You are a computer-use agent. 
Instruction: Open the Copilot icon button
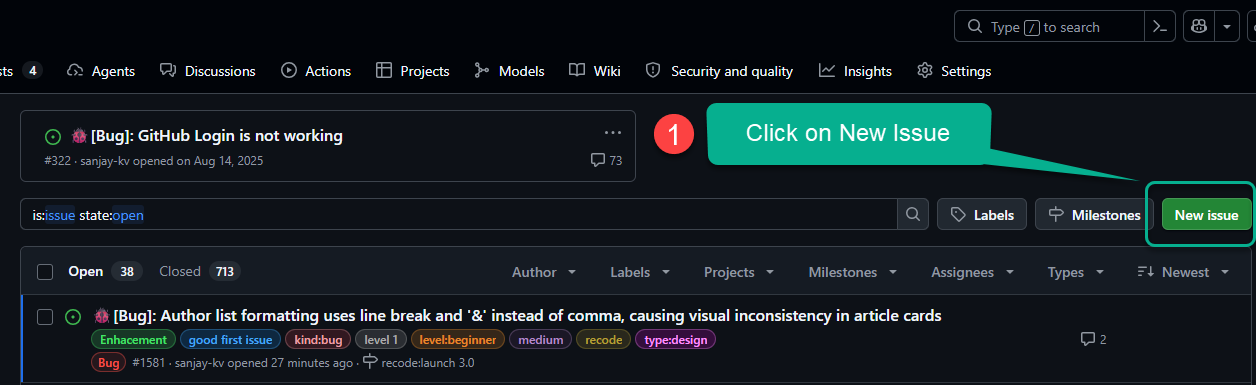pos(1200,27)
